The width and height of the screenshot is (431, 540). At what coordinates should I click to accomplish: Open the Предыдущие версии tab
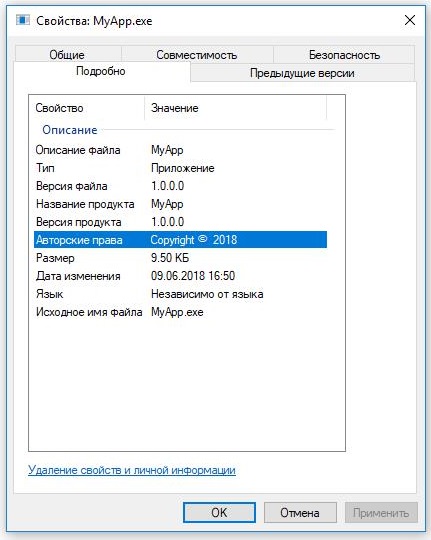point(302,73)
